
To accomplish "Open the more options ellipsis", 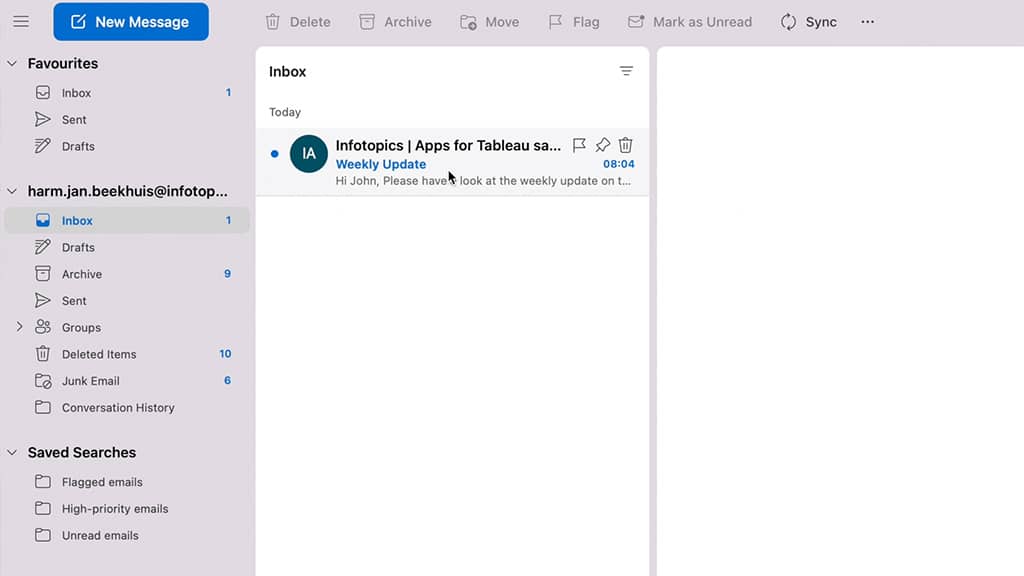I will click(867, 22).
